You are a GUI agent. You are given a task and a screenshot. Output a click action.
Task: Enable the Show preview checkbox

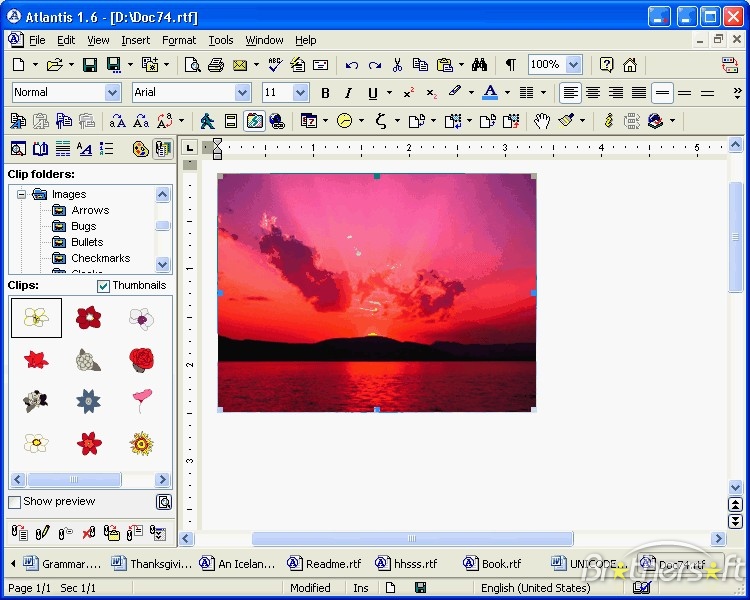(x=15, y=502)
